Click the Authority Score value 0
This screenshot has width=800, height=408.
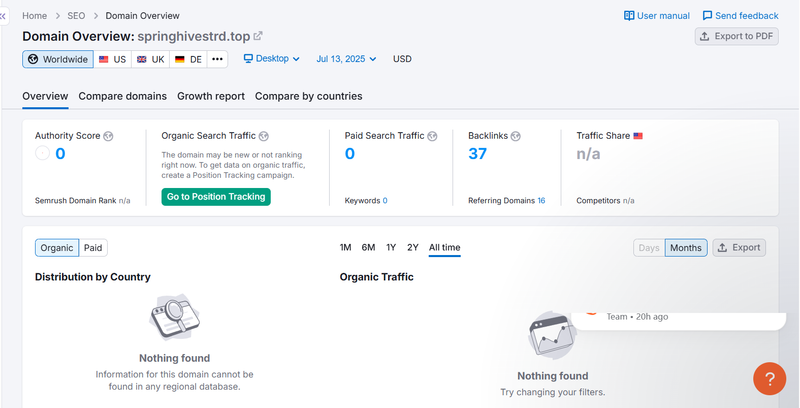pyautogui.click(x=60, y=154)
